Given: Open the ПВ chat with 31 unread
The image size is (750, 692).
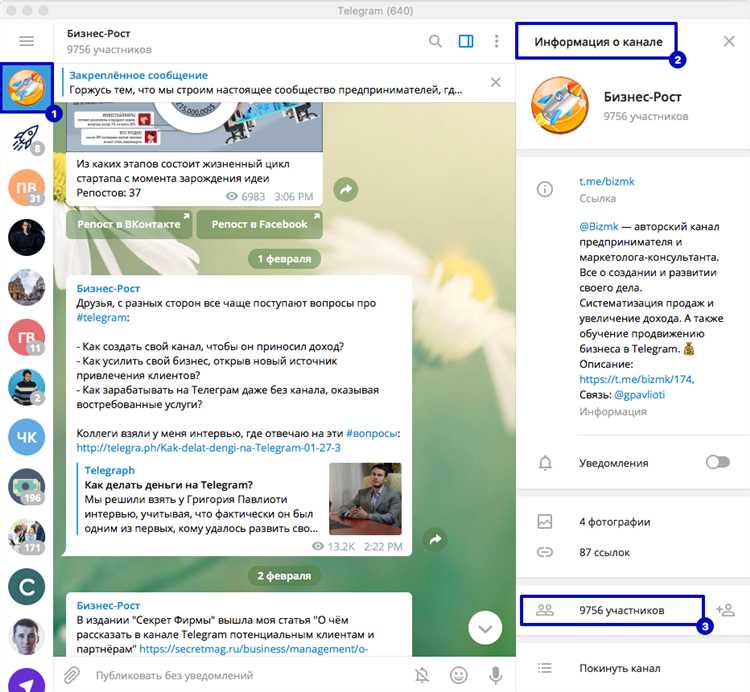Looking at the screenshot, I should [26, 187].
